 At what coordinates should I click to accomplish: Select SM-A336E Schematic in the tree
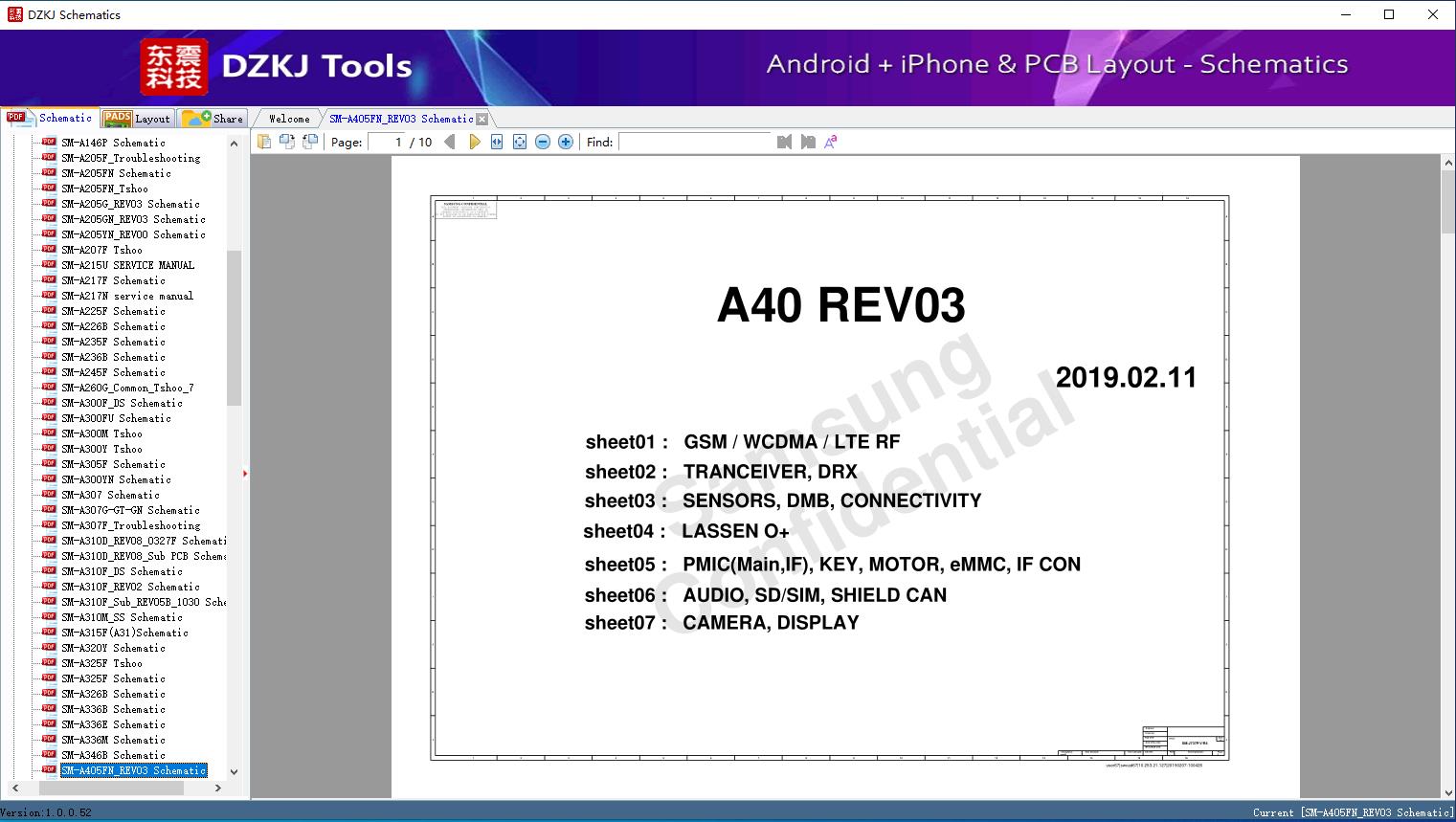point(114,724)
